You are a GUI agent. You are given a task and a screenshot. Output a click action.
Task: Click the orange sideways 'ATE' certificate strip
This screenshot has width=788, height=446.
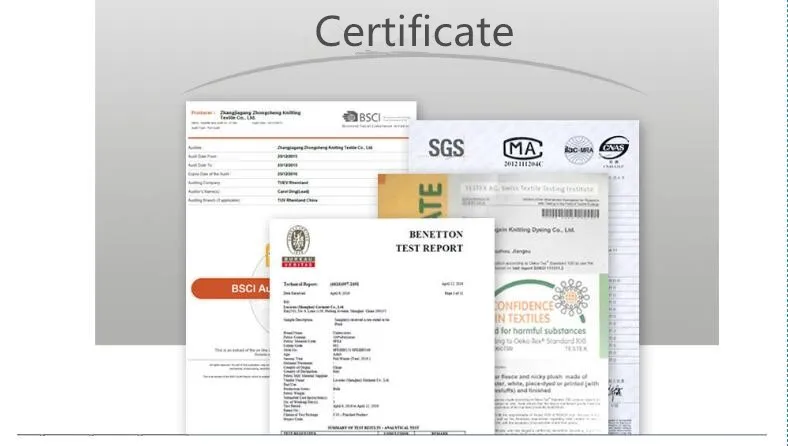413,197
